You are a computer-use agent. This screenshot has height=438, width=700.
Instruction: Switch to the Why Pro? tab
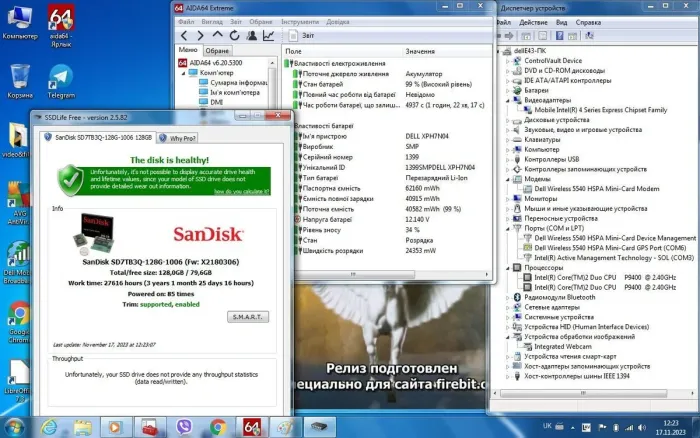coord(181,138)
